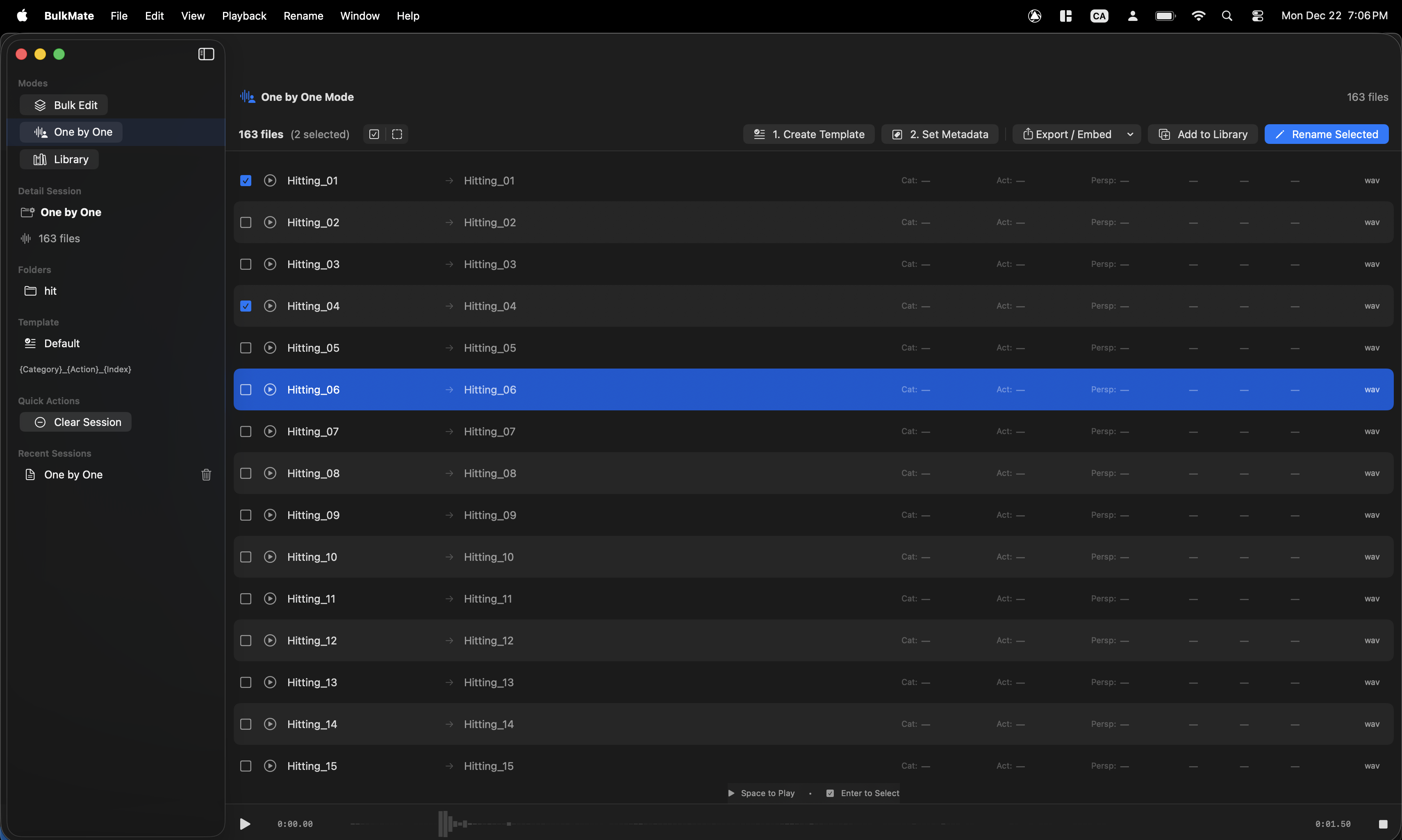
Task: Open macOS Control Center icon
Action: click(1258, 16)
